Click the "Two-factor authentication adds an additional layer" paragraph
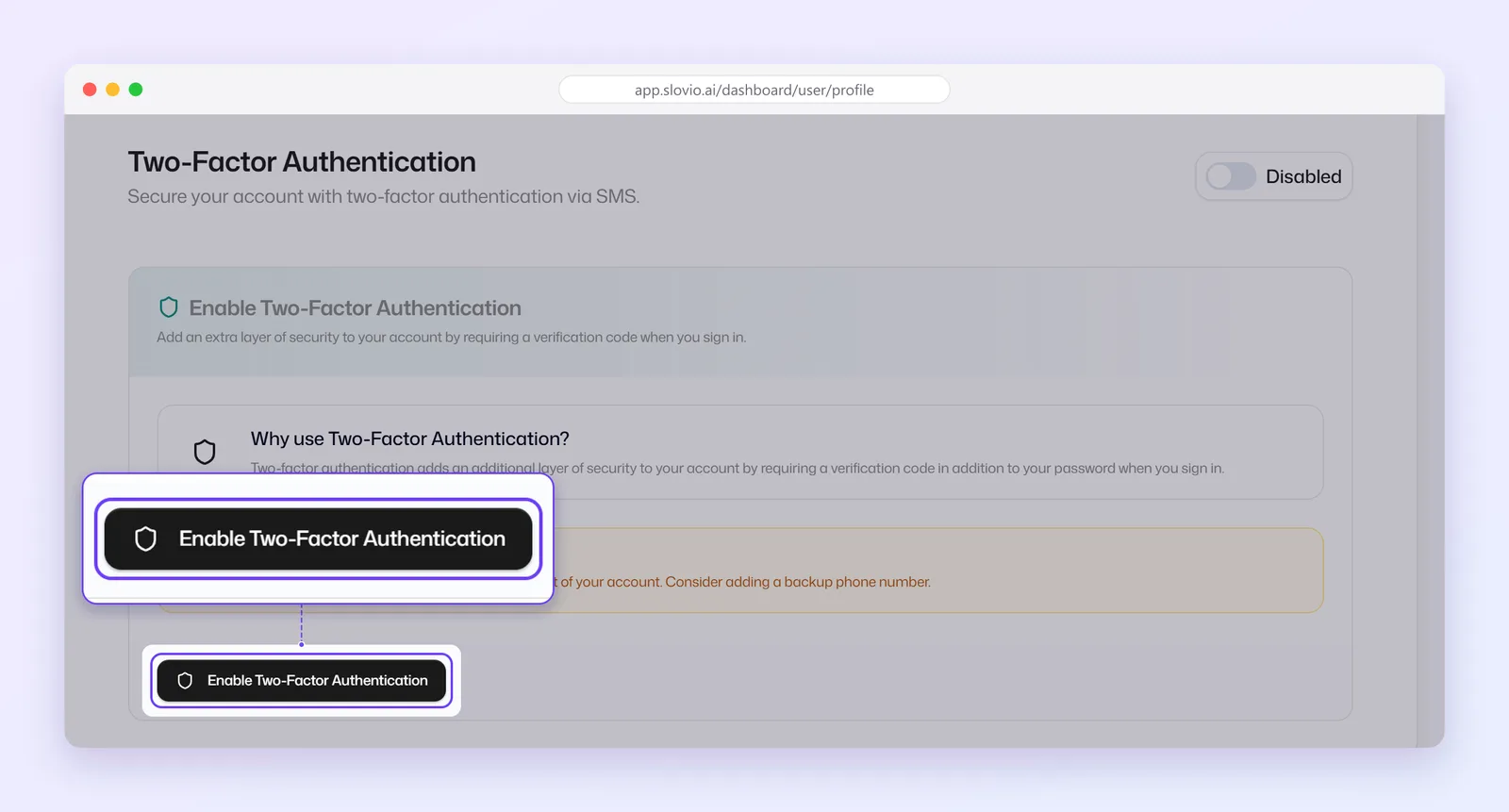This screenshot has height=812, width=1509. click(x=738, y=469)
